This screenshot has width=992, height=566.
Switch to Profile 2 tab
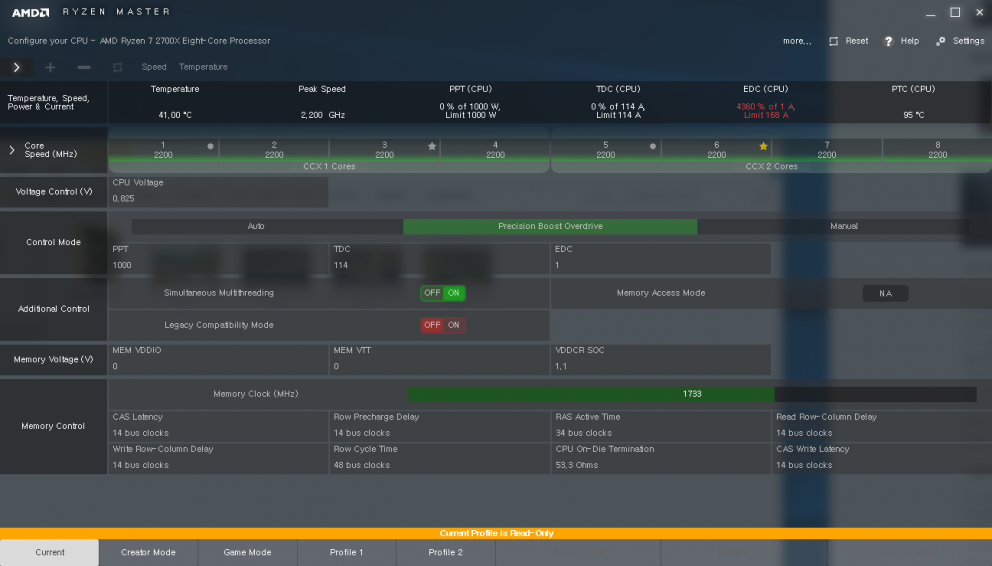[445, 552]
